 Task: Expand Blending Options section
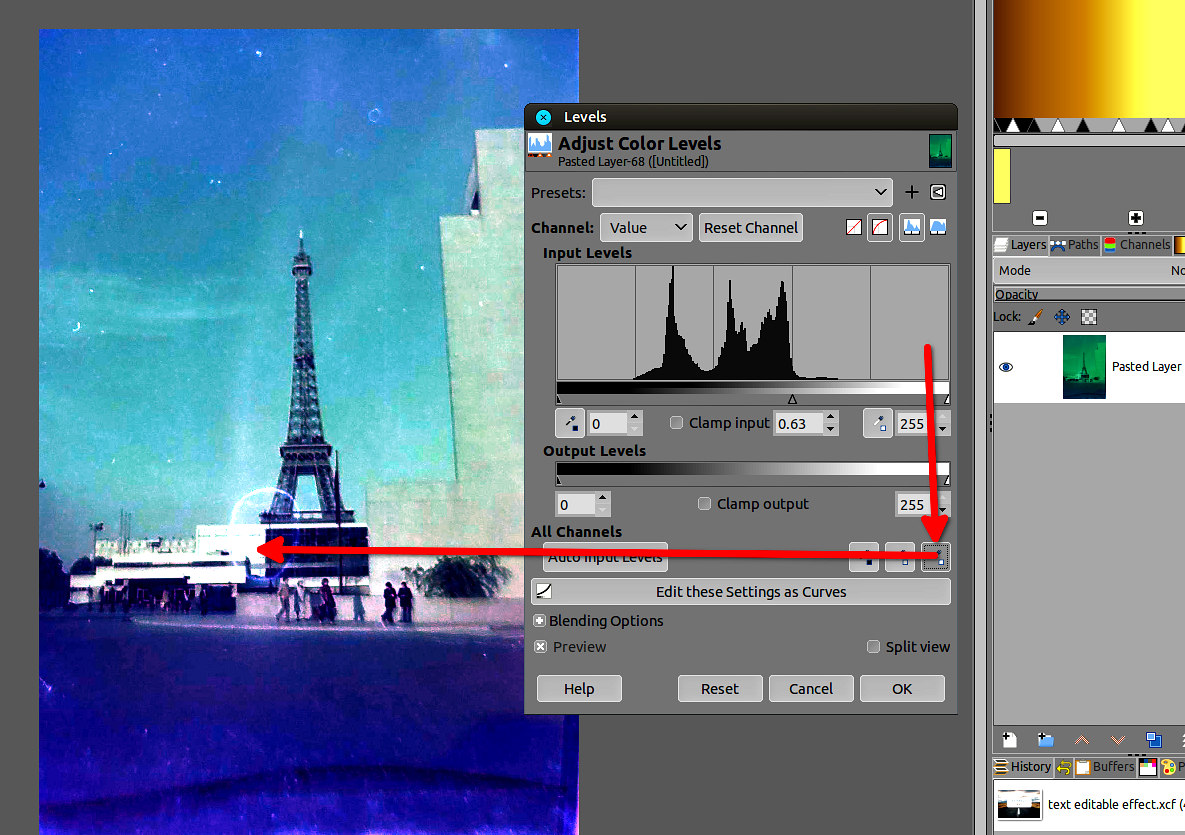[x=539, y=621]
